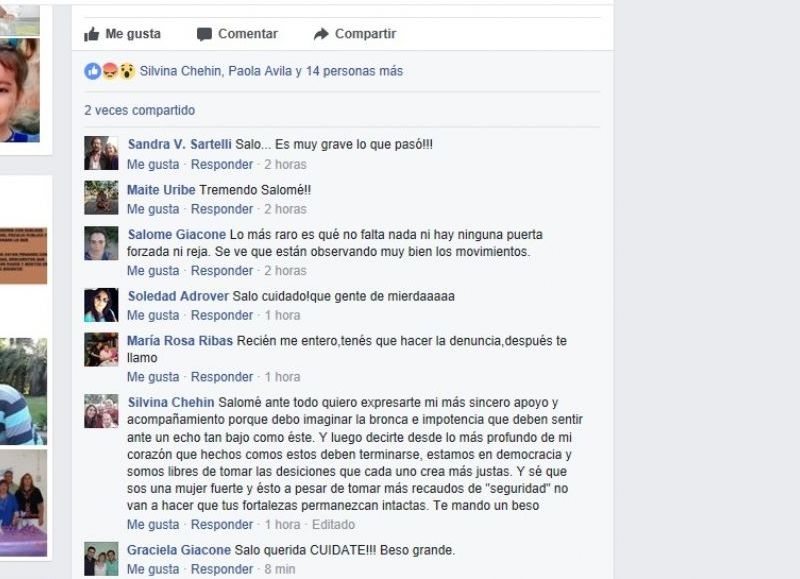Open Silvina Chehin's name in comment

[171, 402]
